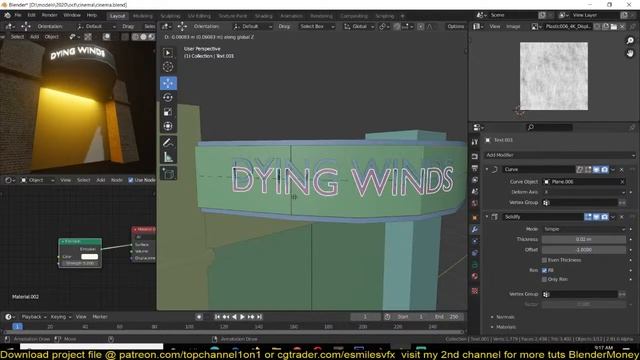Image resolution: width=640 pixels, height=360 pixels.
Task: Switch to the Layout workspace tab
Action: 118,16
